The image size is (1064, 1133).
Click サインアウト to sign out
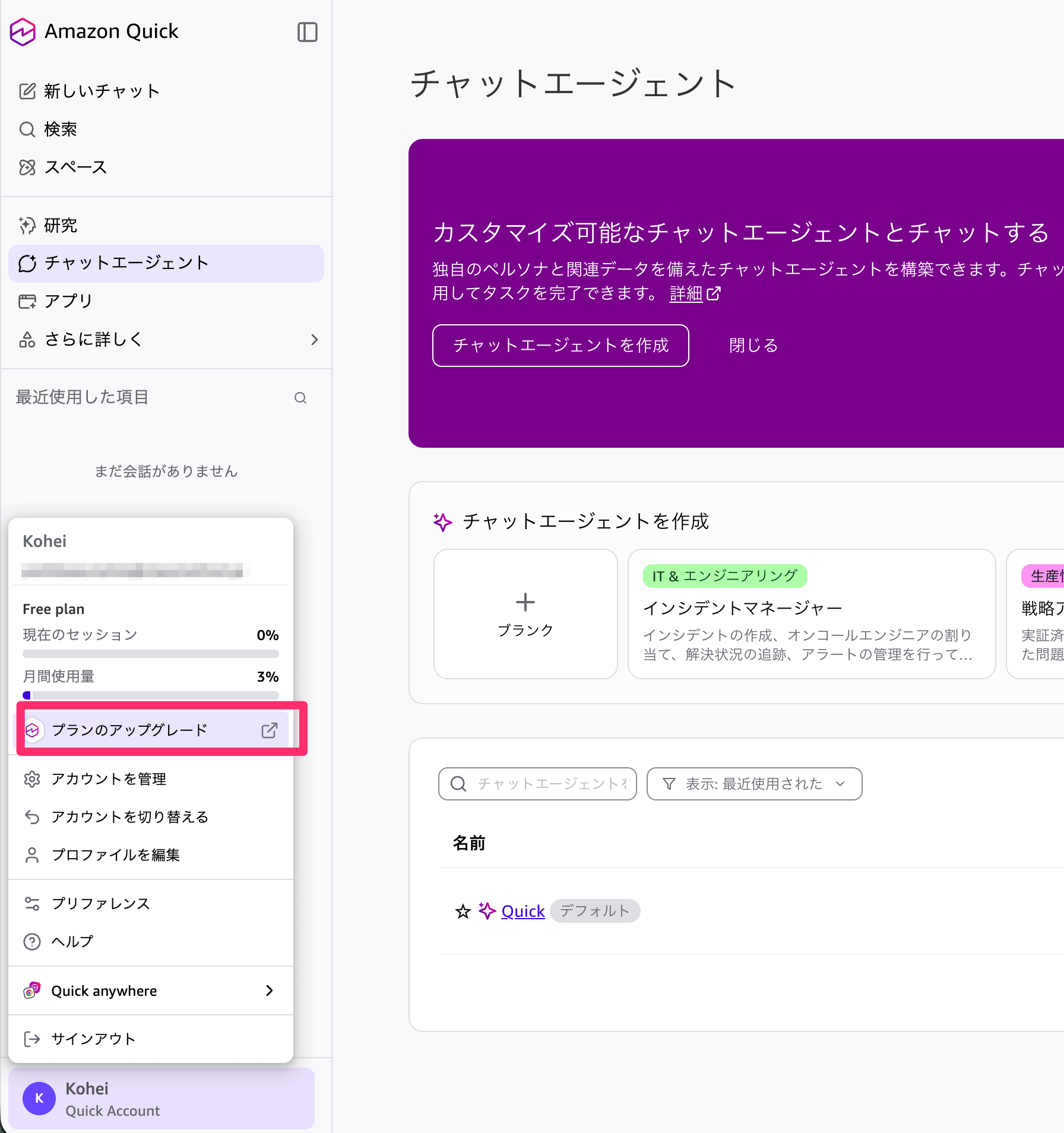coord(151,1039)
